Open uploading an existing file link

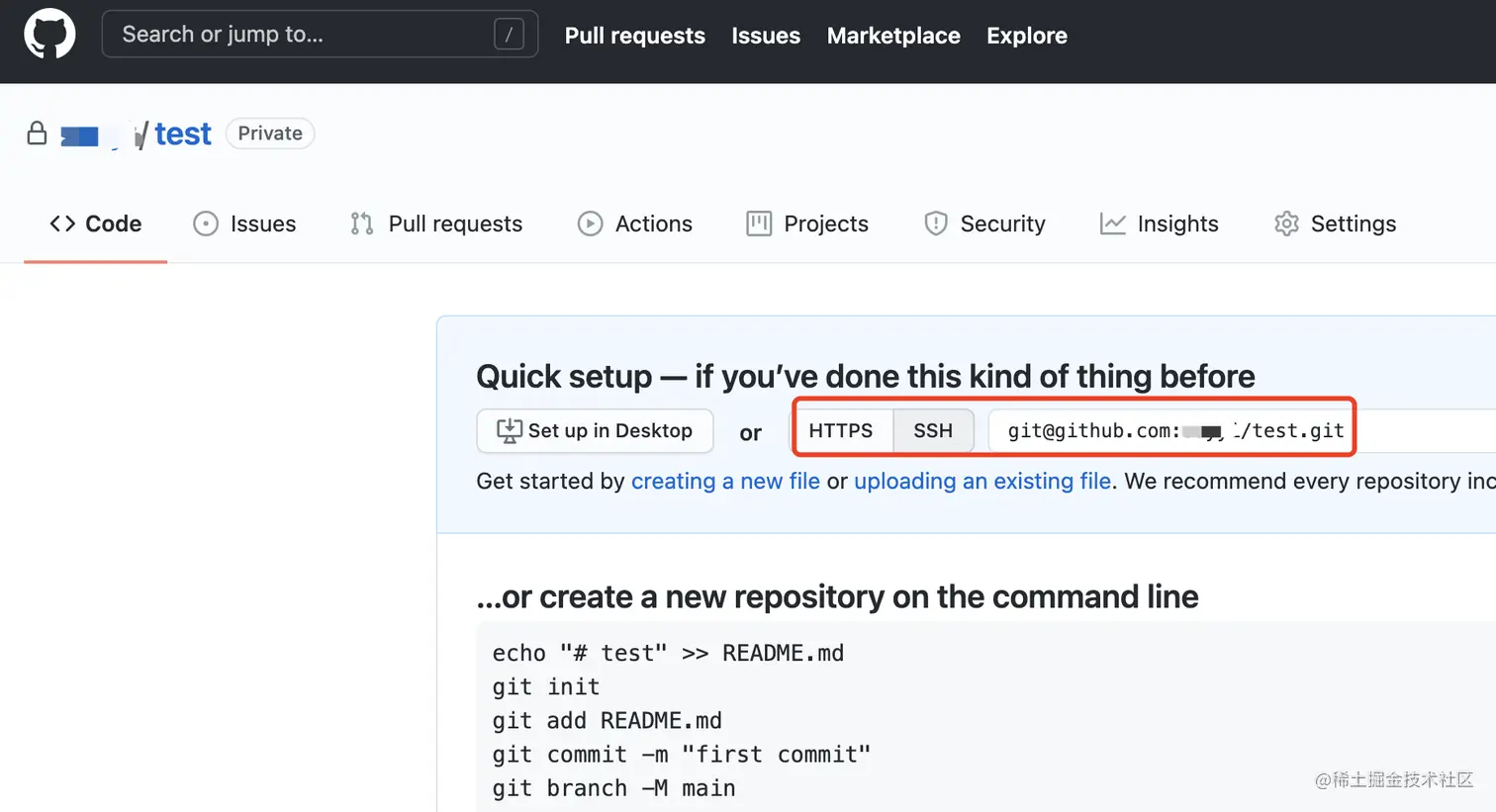[x=982, y=482]
